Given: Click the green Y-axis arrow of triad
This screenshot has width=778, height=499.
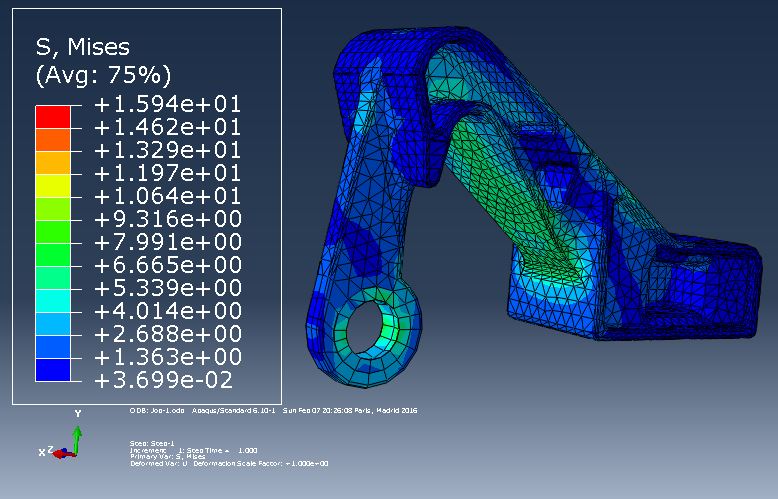Looking at the screenshot, I should pos(77,439).
